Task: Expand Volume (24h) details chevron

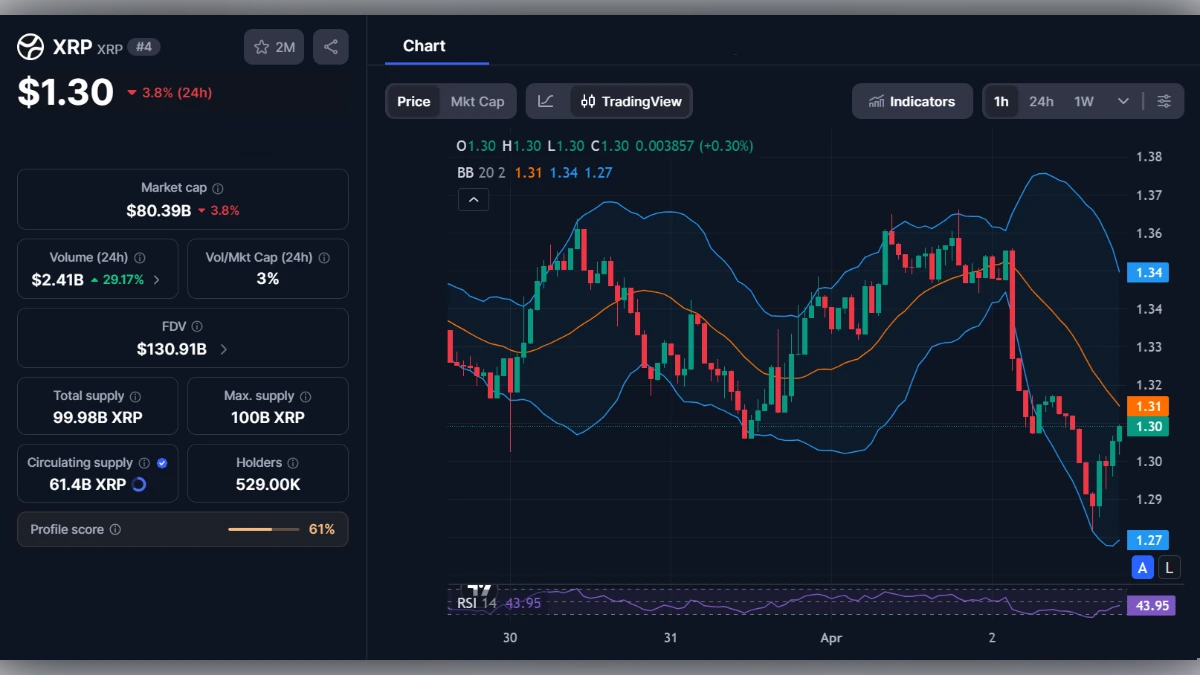Action: (156, 280)
